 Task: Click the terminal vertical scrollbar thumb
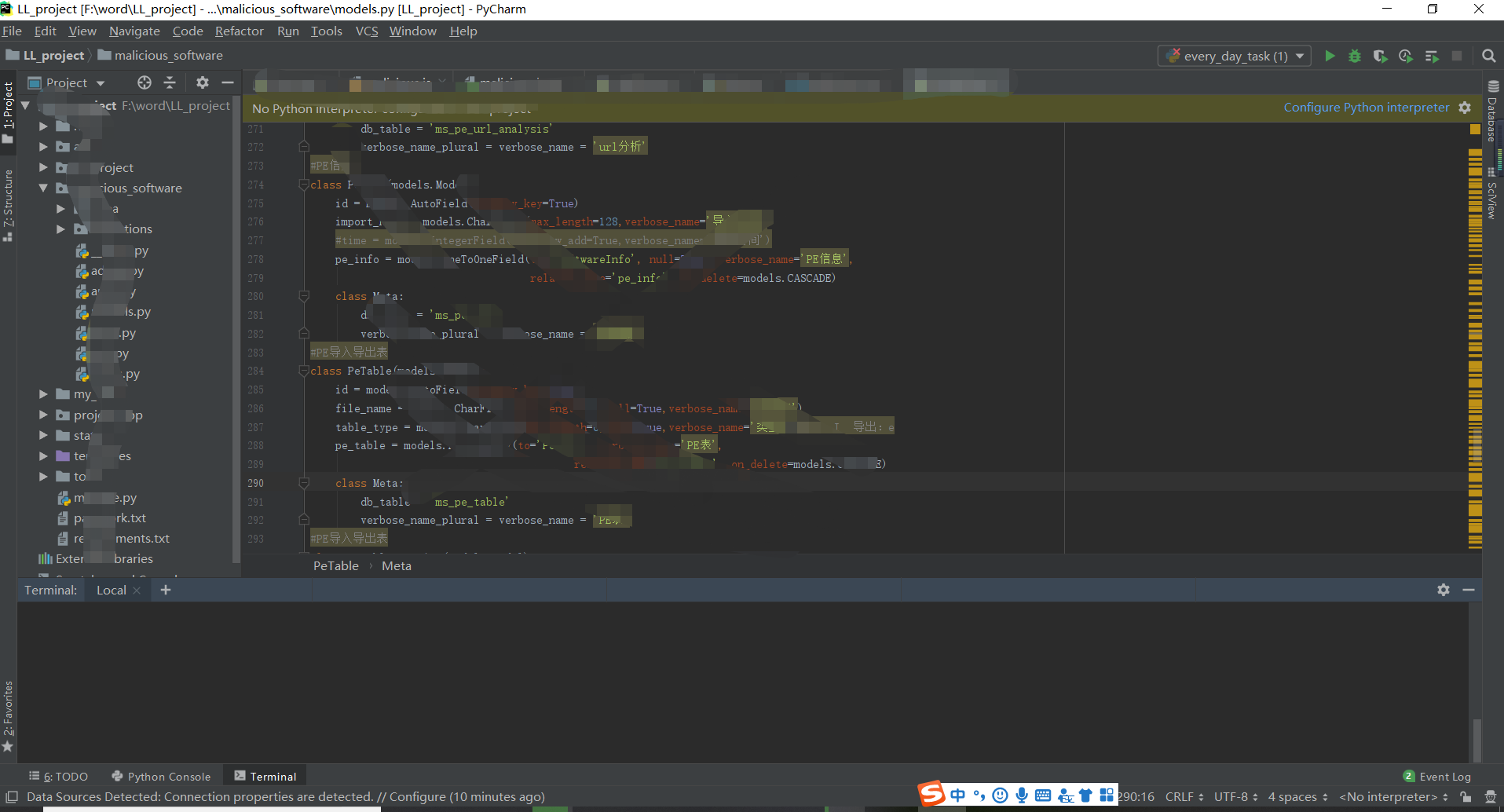1477,739
